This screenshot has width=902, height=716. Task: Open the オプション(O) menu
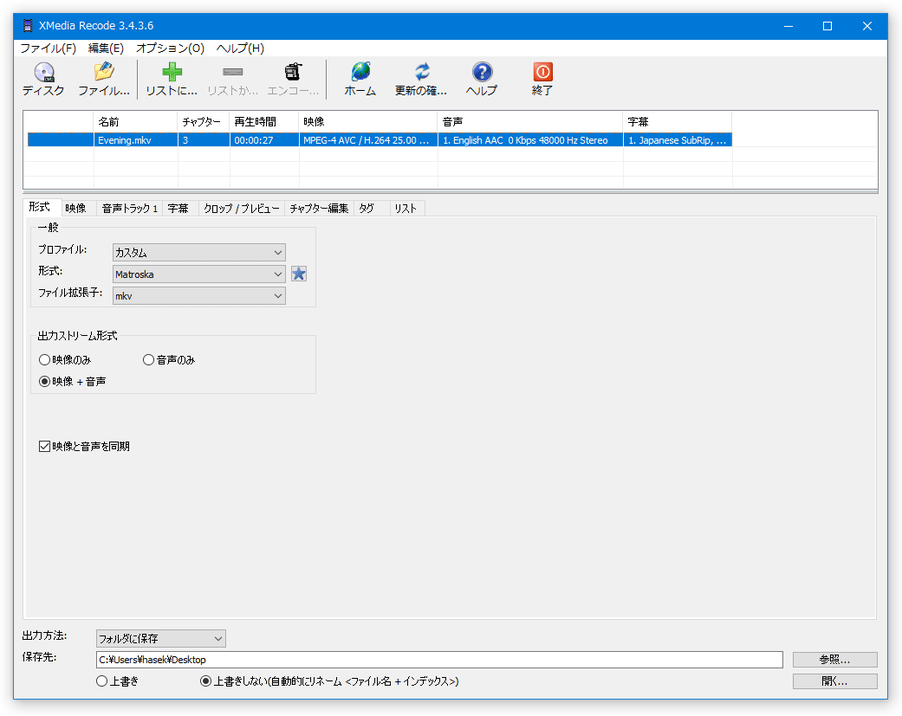pyautogui.click(x=170, y=48)
